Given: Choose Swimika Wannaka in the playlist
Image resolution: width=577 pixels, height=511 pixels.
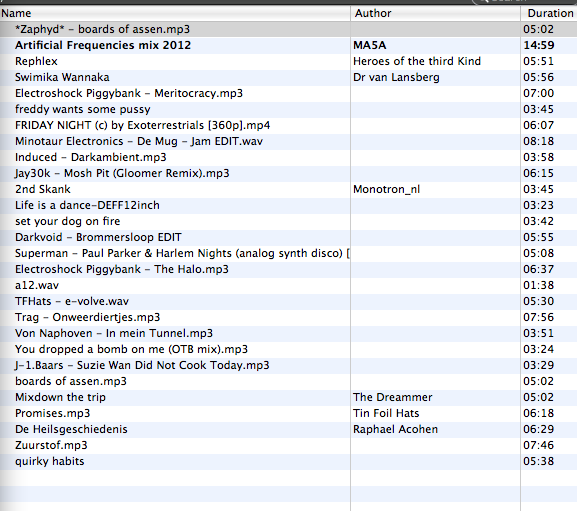Looking at the screenshot, I should click(288, 77).
